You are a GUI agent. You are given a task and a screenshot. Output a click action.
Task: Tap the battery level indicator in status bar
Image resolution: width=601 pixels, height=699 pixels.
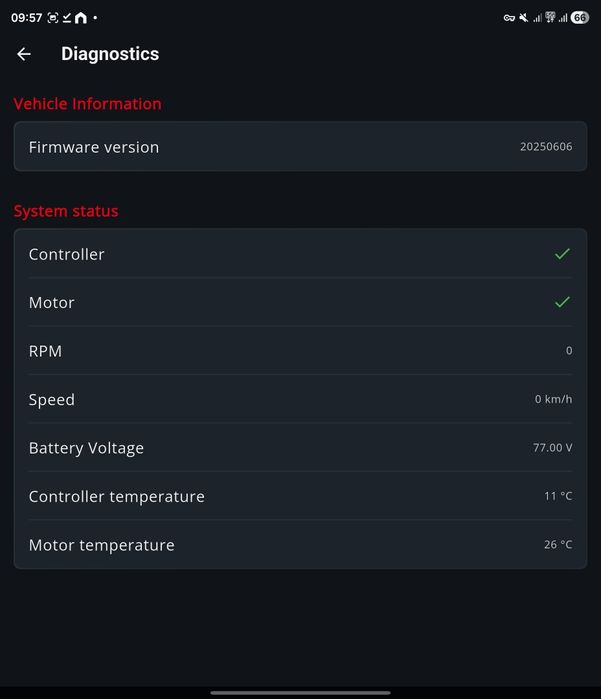tap(579, 18)
